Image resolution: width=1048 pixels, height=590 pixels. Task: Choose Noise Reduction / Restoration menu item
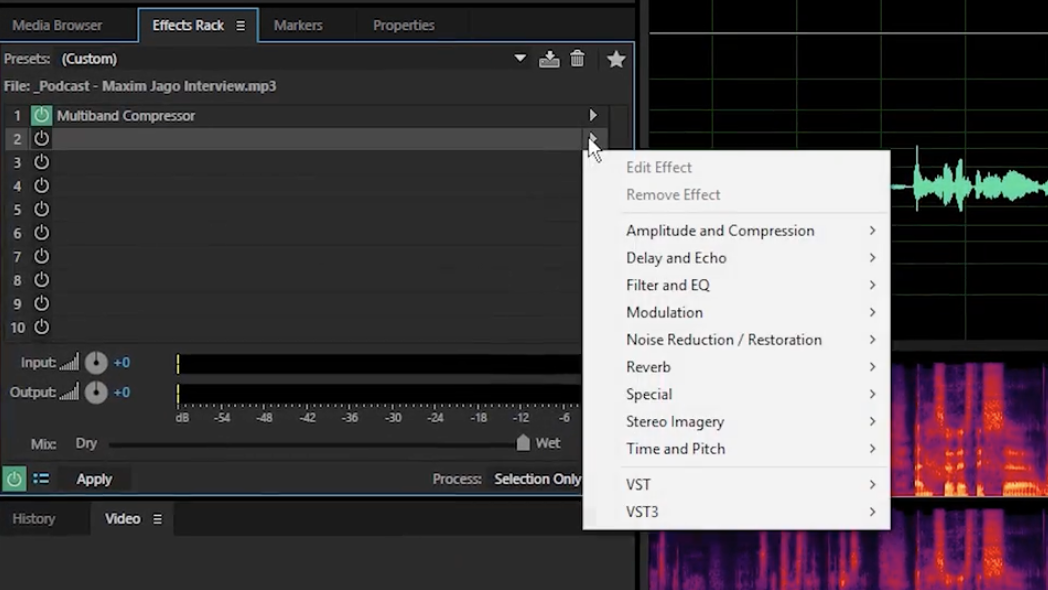tap(724, 340)
